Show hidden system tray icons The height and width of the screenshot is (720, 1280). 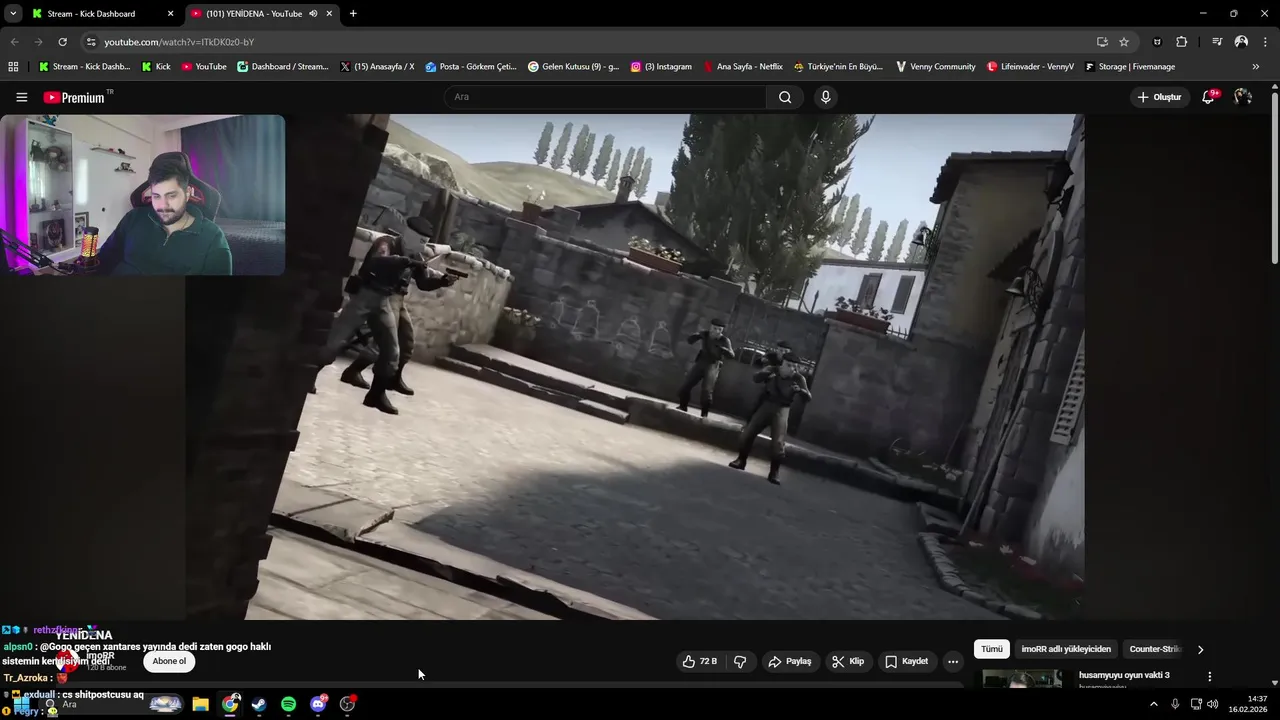(1153, 704)
